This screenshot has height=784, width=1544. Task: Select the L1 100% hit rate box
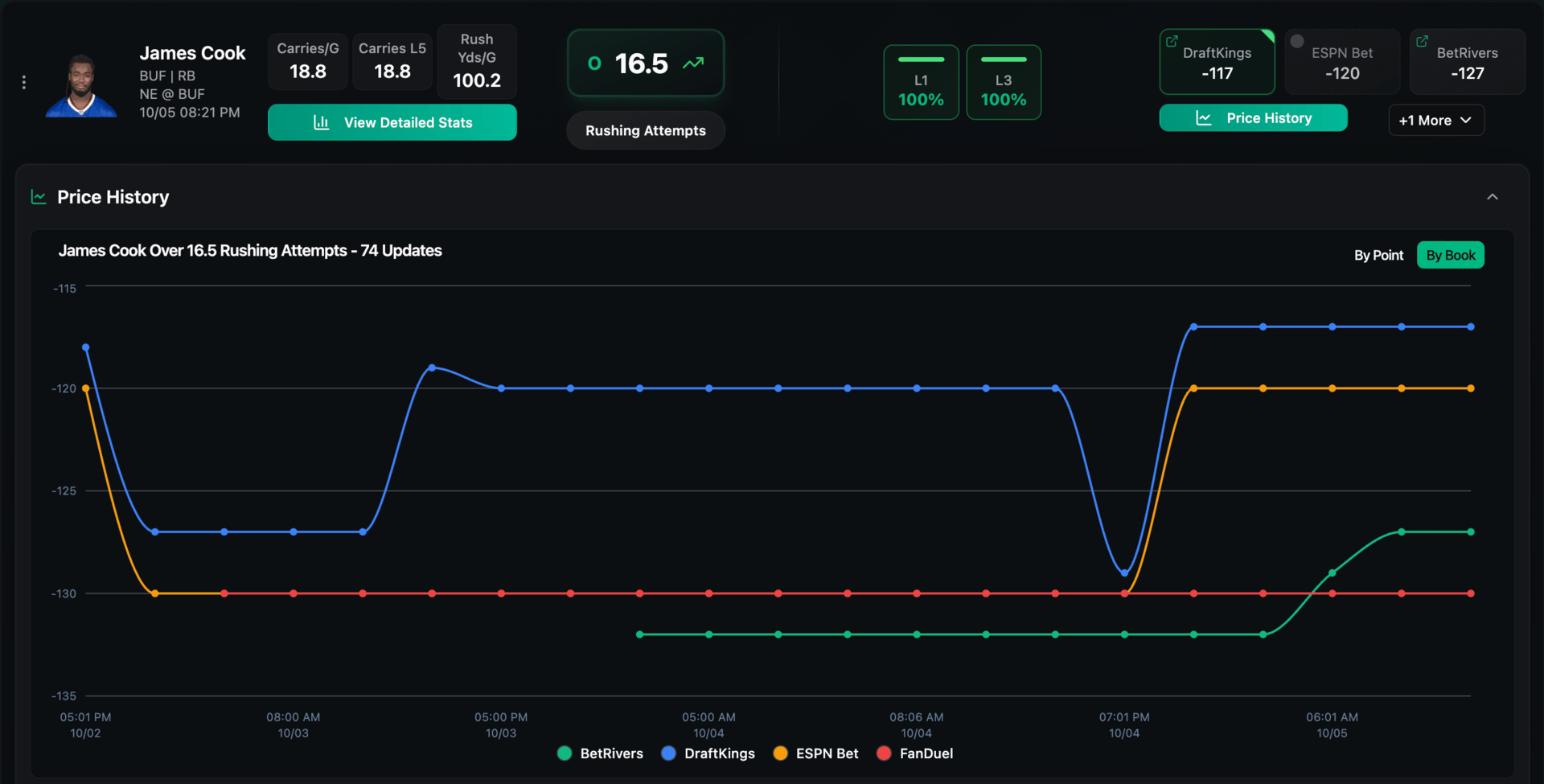click(921, 82)
